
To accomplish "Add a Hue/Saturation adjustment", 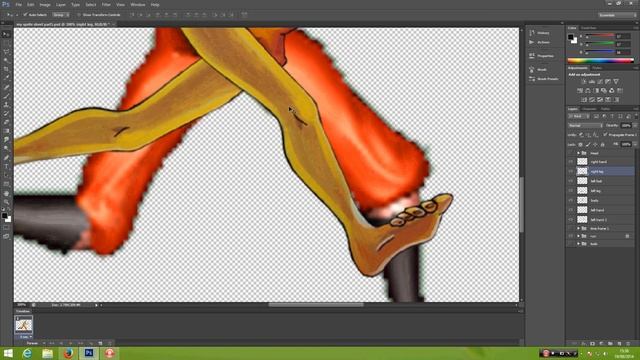I will point(580,91).
